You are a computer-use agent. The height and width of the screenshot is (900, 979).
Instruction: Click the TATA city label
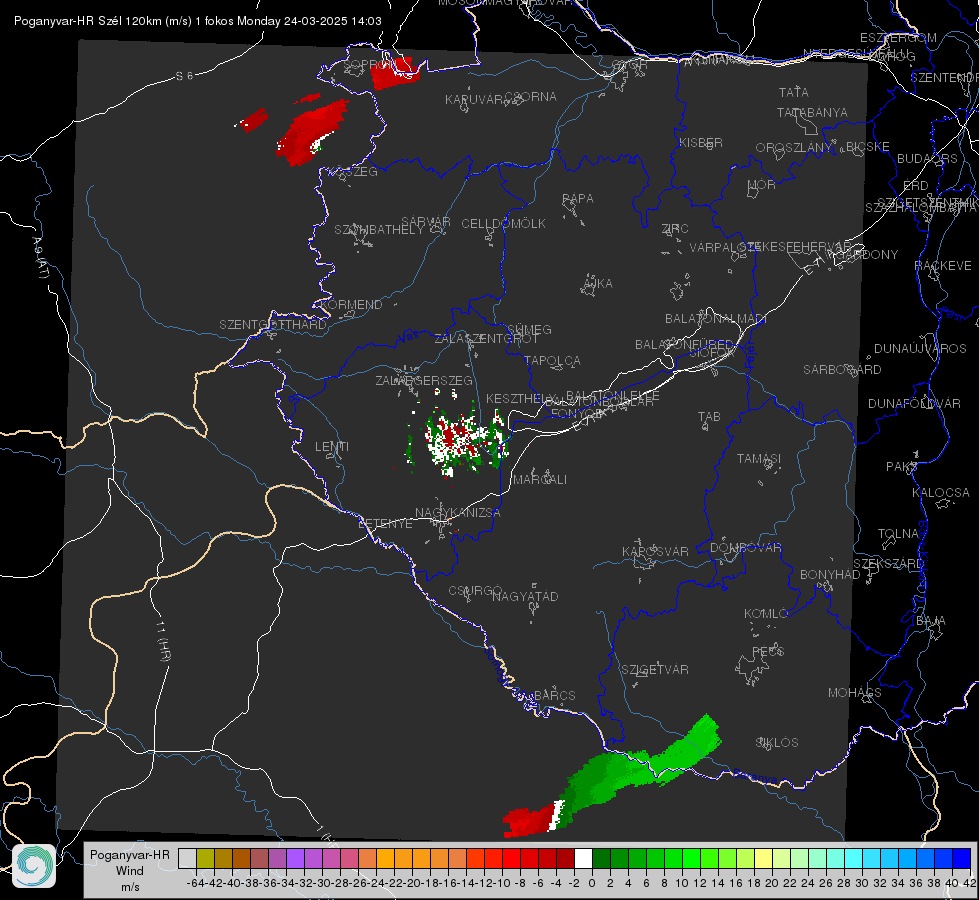point(794,92)
